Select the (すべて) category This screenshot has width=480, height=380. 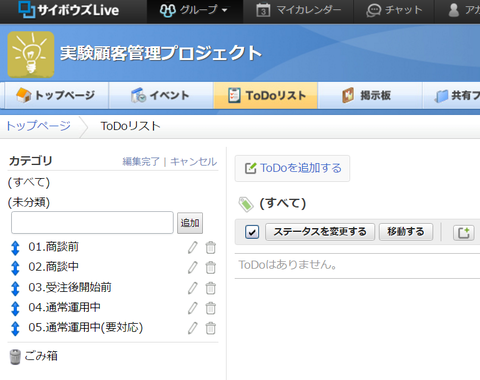pyautogui.click(x=29, y=182)
